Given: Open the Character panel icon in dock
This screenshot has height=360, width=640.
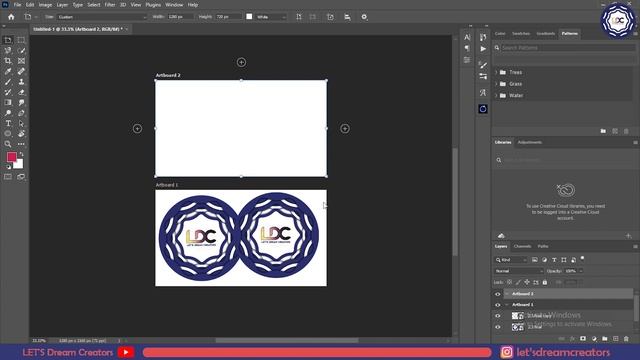Looking at the screenshot, I should [467, 37].
